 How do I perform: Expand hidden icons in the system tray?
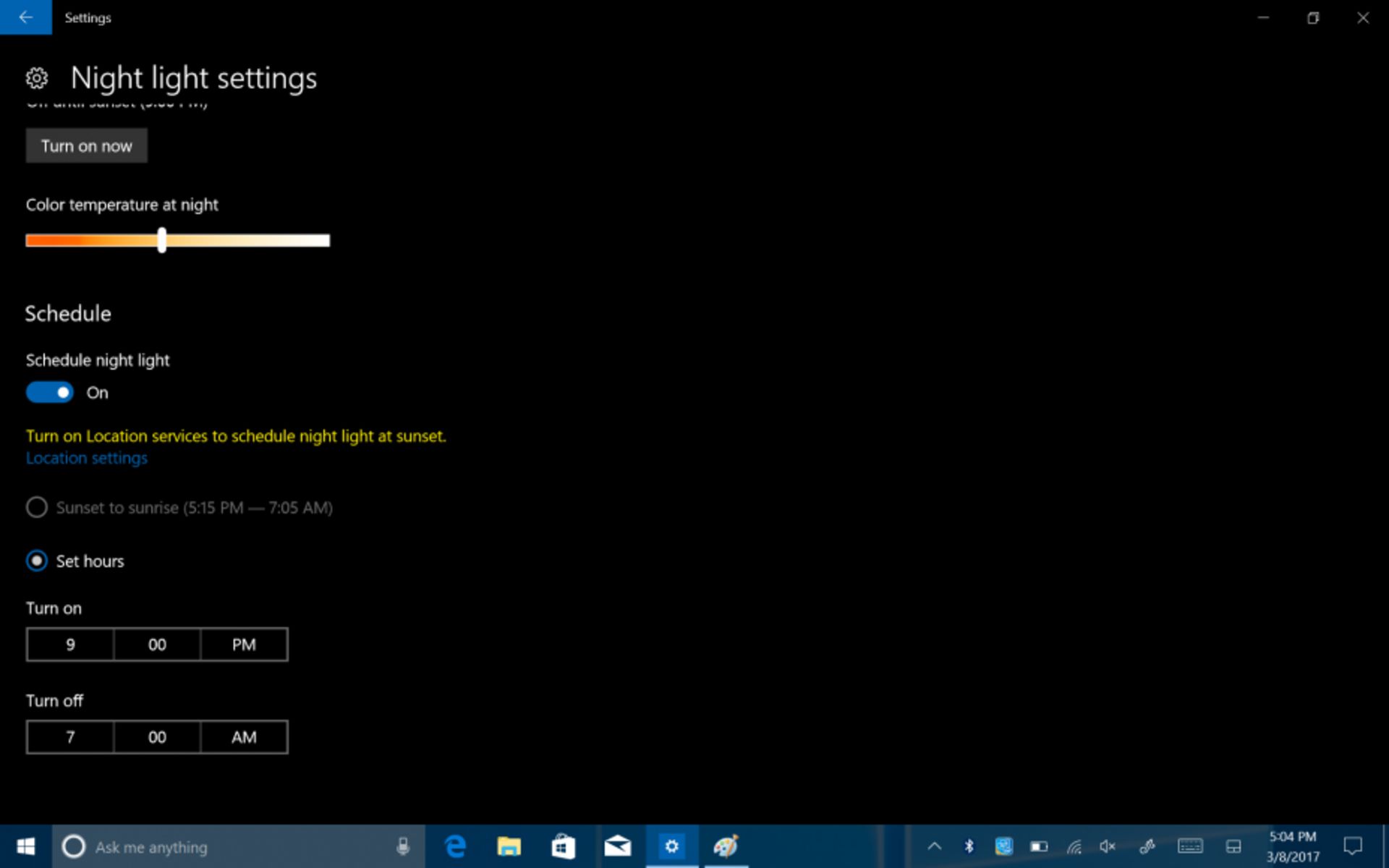click(934, 846)
